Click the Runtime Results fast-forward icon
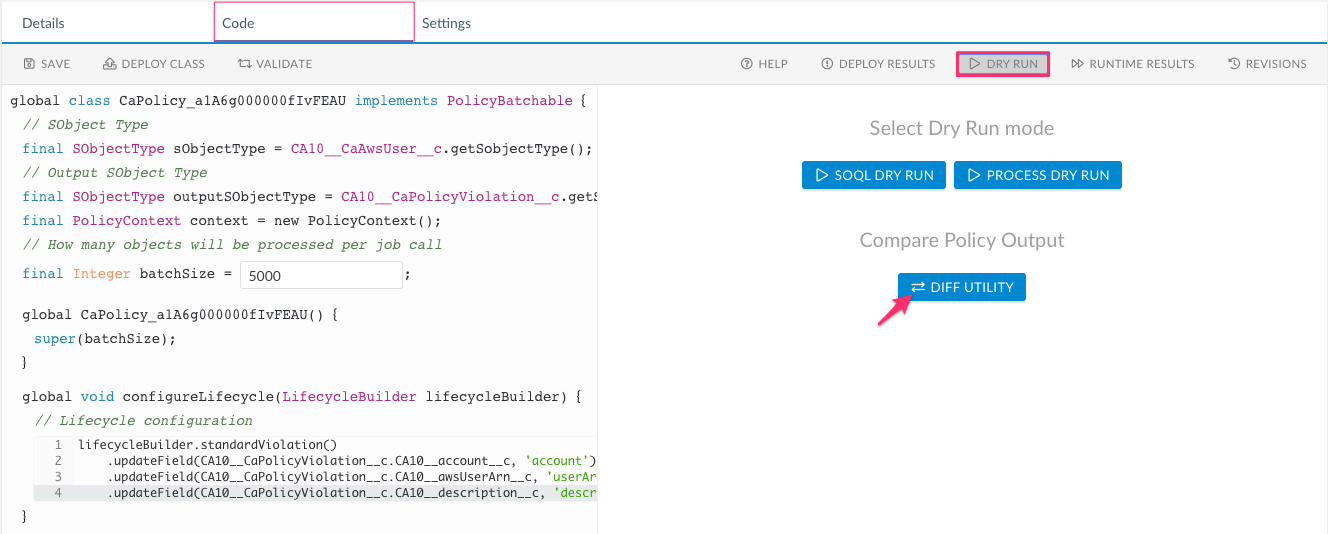Image resolution: width=1328 pixels, height=534 pixels. [x=1077, y=64]
